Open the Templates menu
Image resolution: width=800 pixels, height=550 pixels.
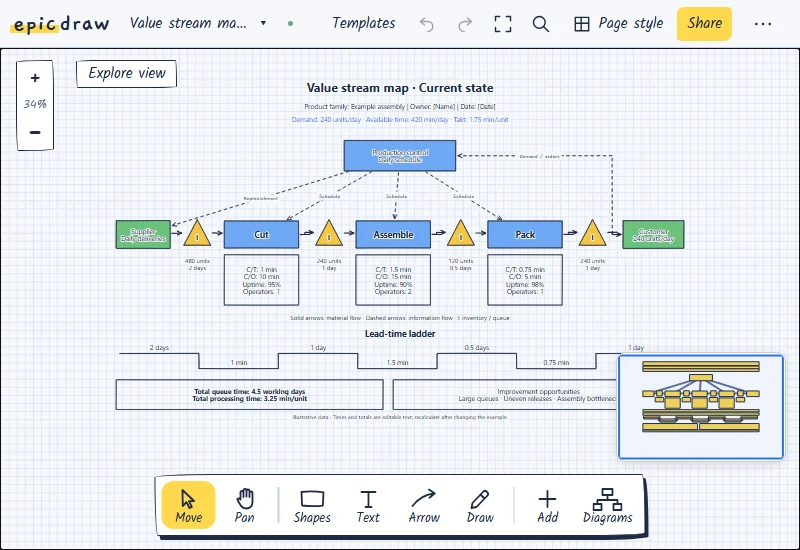click(x=364, y=23)
